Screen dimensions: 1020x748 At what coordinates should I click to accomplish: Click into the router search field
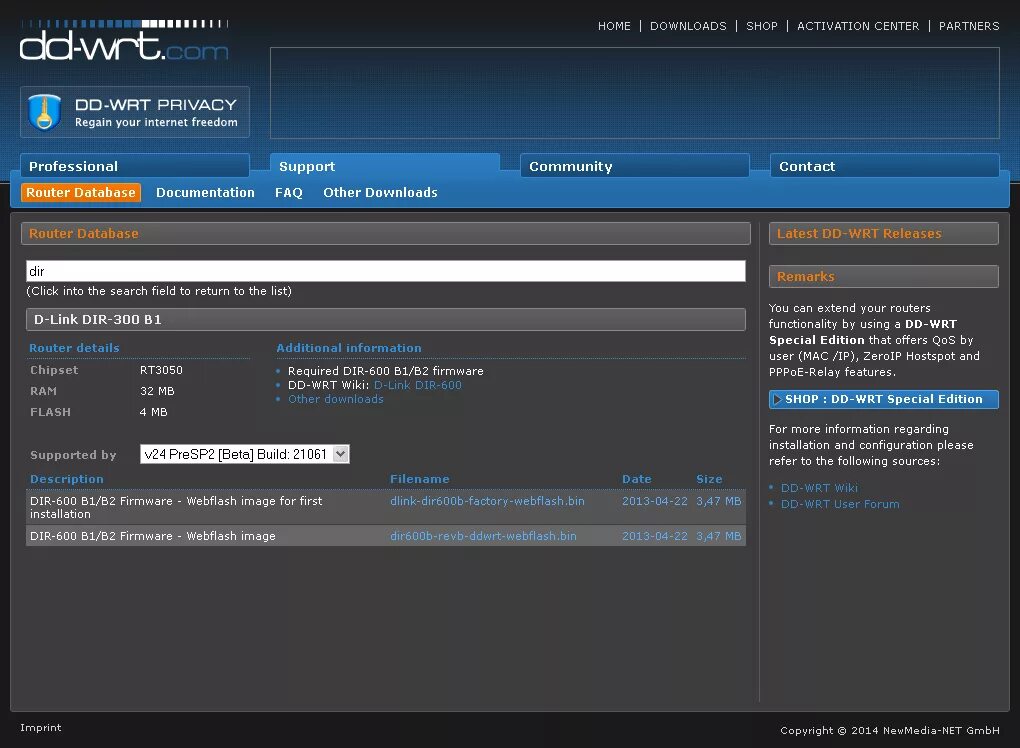click(x=386, y=271)
